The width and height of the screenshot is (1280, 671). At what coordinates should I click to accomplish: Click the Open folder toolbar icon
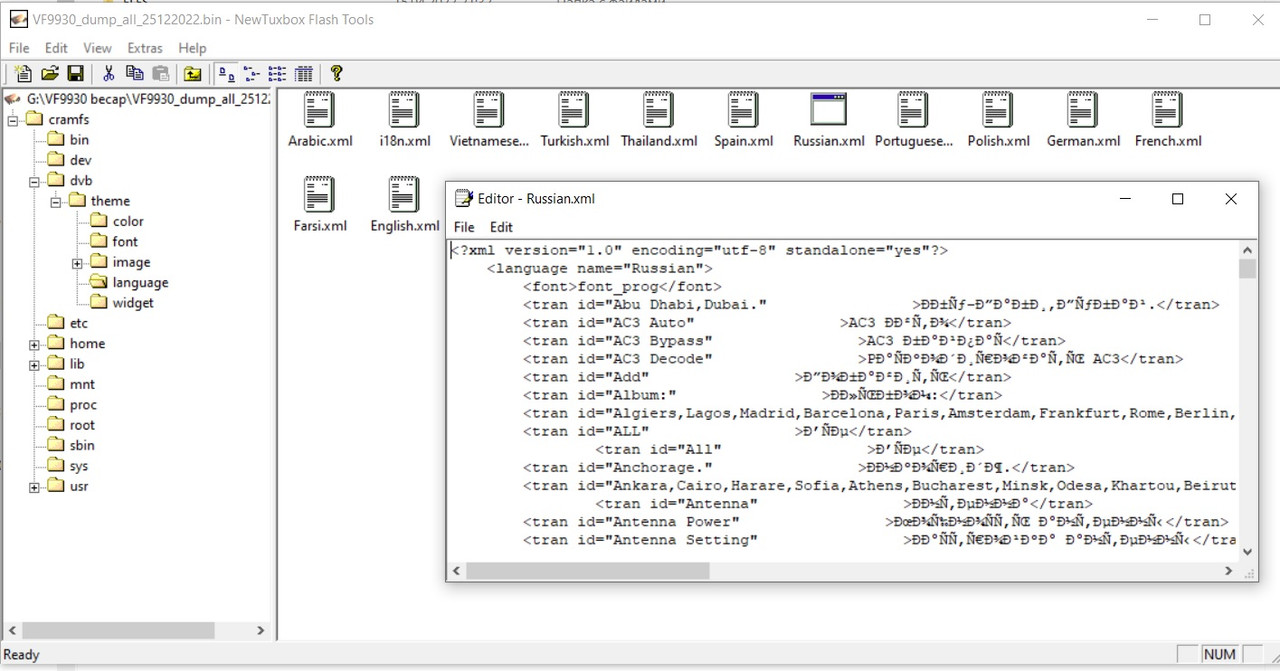[49, 73]
